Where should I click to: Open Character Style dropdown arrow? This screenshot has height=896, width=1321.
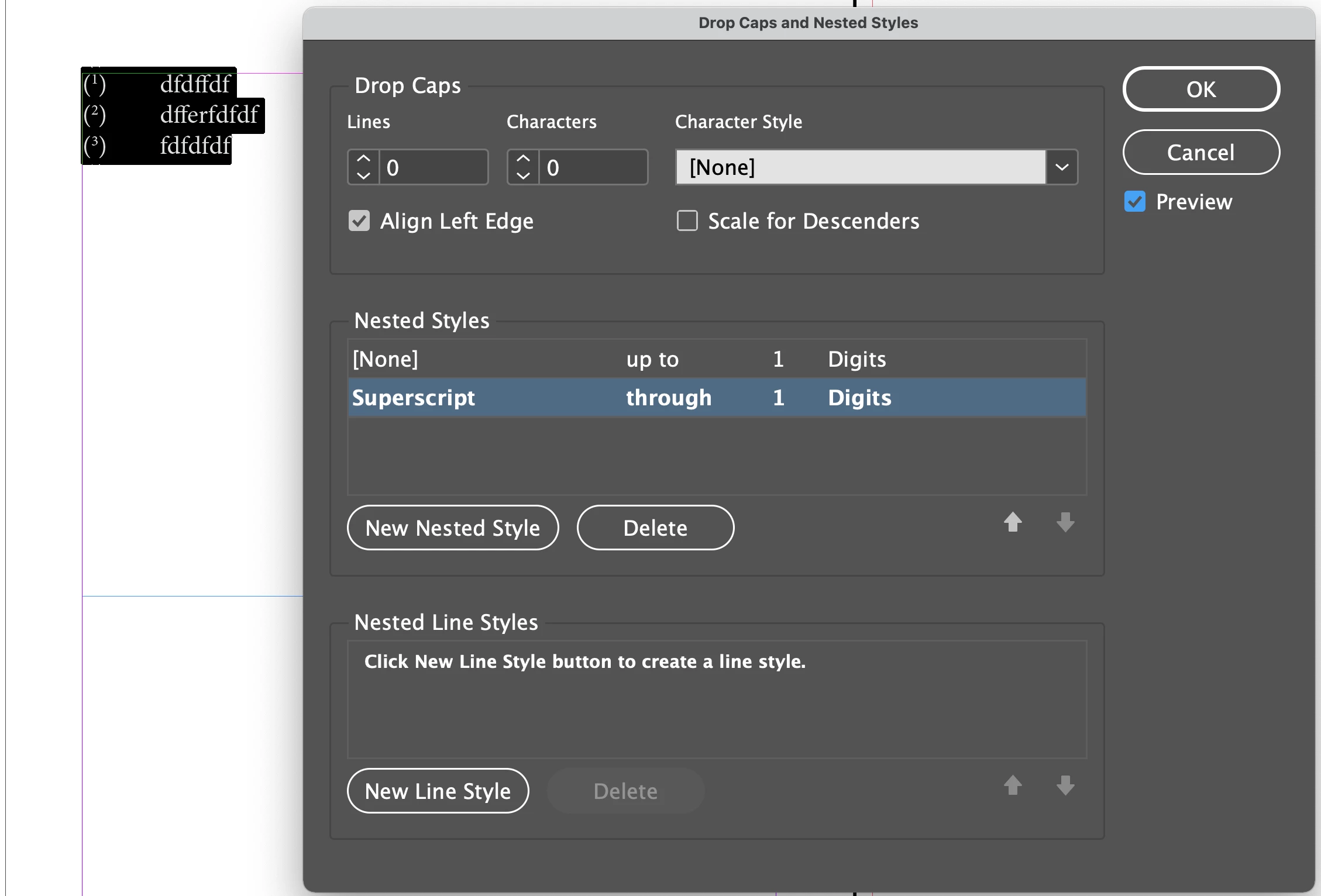pos(1062,167)
